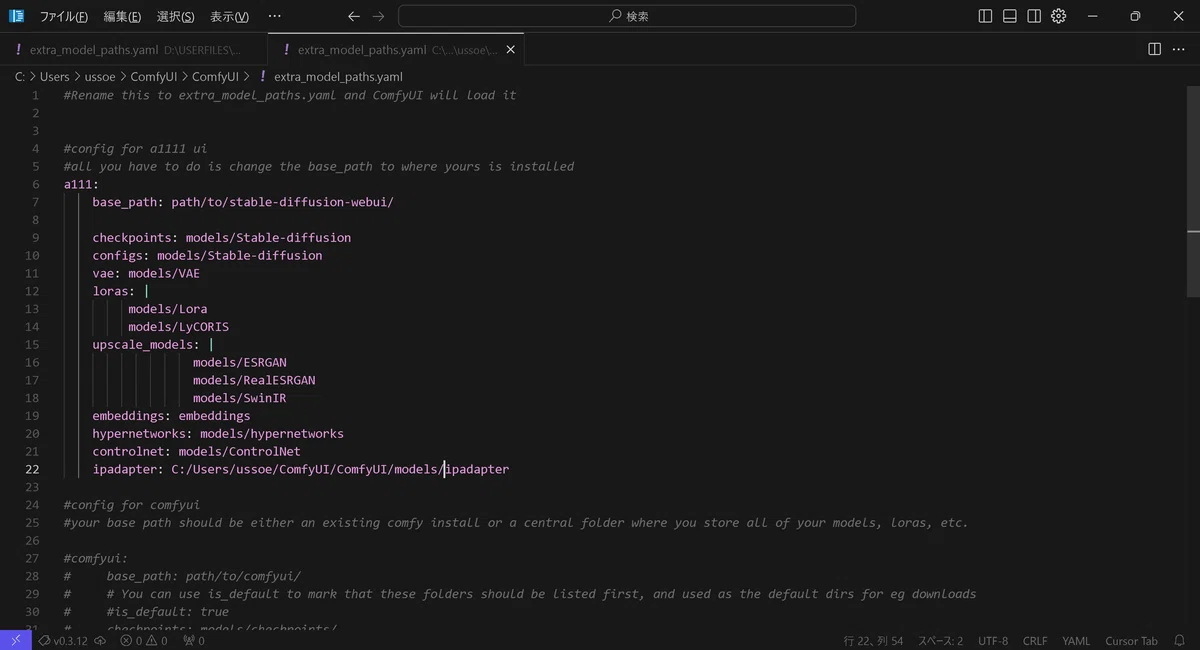Change language mode via YAML item
This screenshot has height=650, width=1200.
1076,641
